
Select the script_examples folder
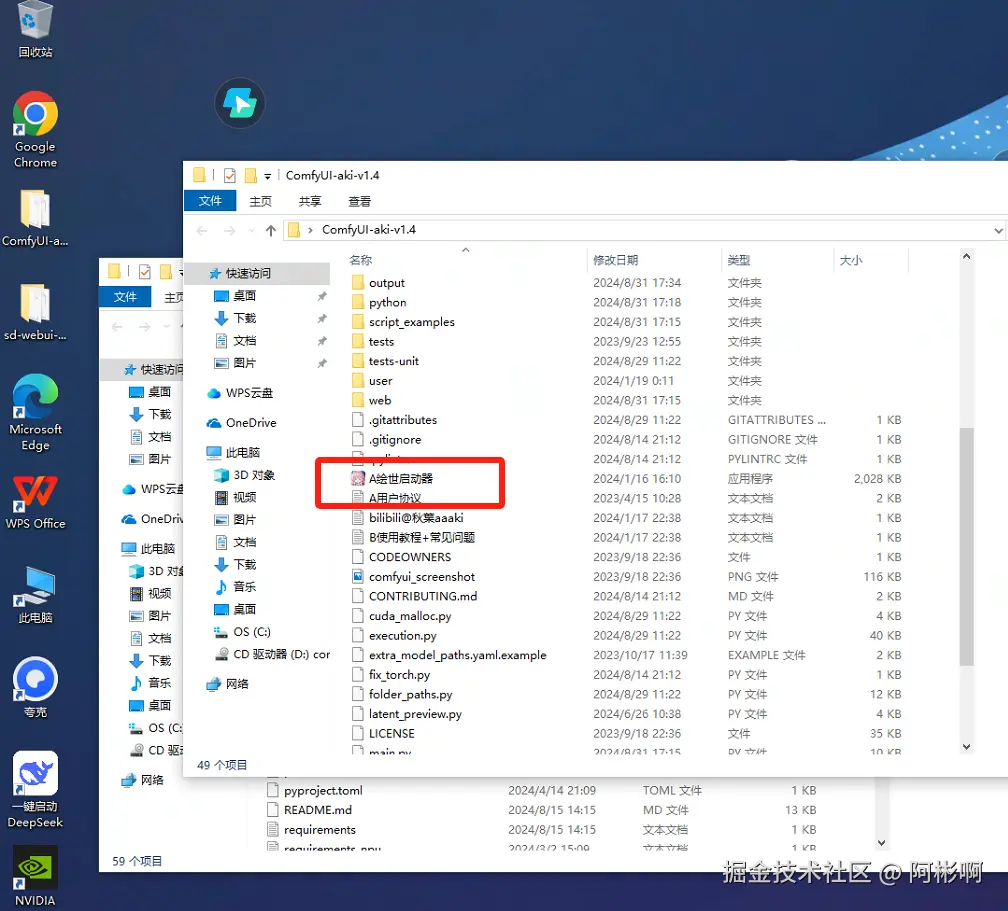coord(411,322)
